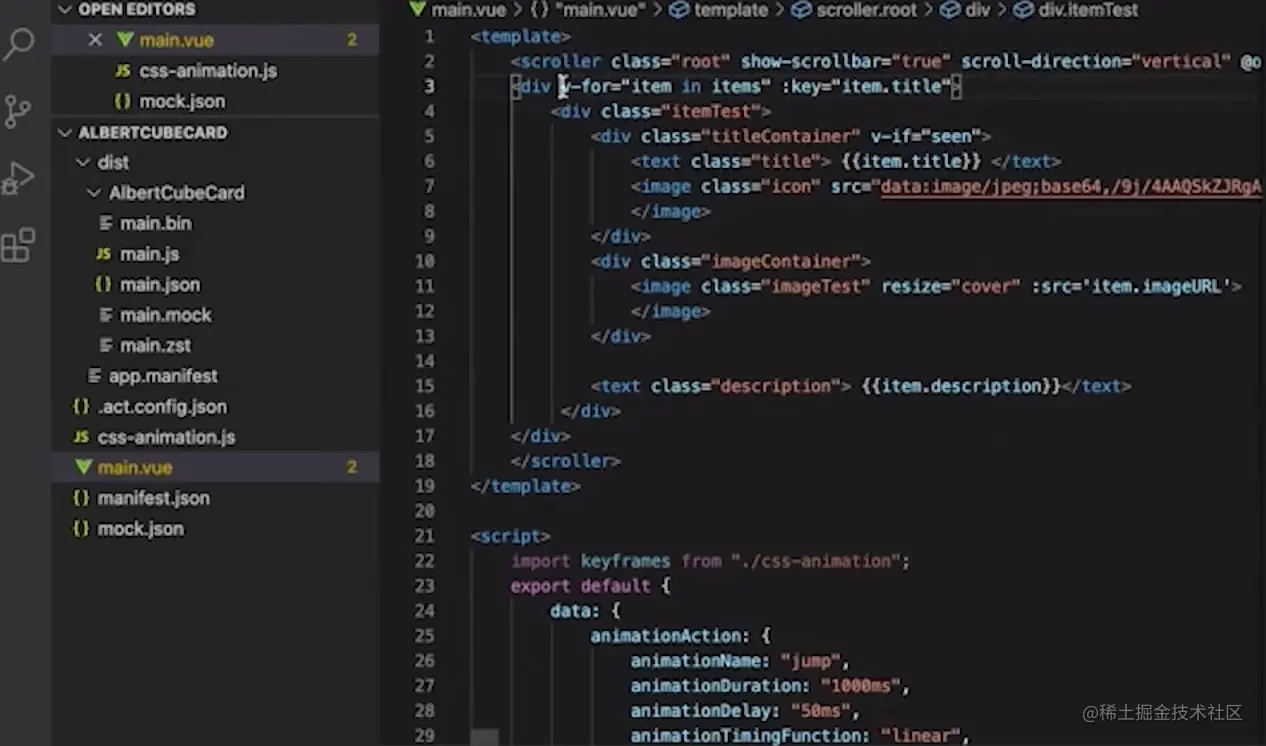Click the "./css-animation" import path on line 22
Screen dimensions: 1266x746
click(x=816, y=561)
